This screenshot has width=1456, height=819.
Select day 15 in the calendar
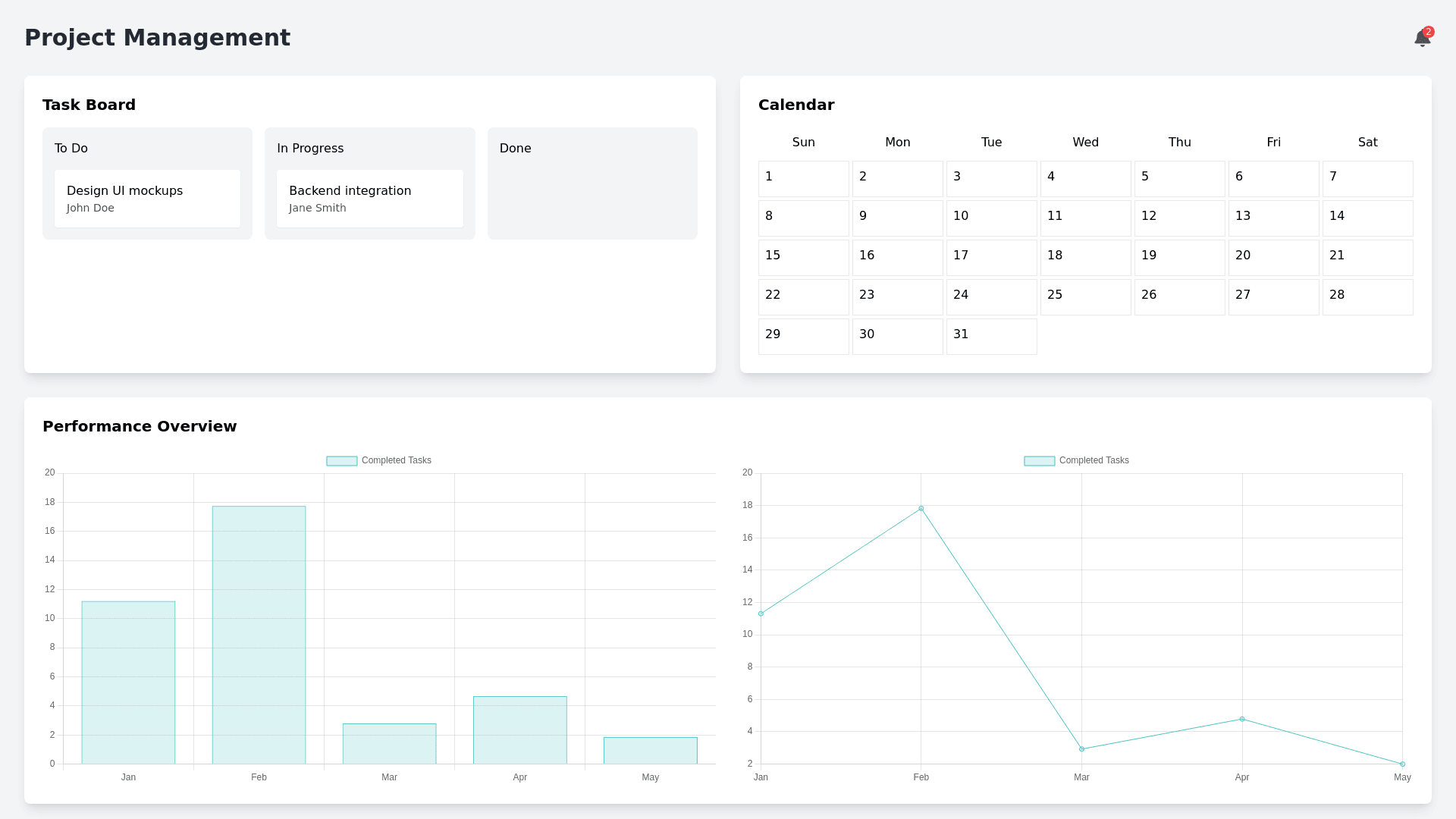pos(803,258)
